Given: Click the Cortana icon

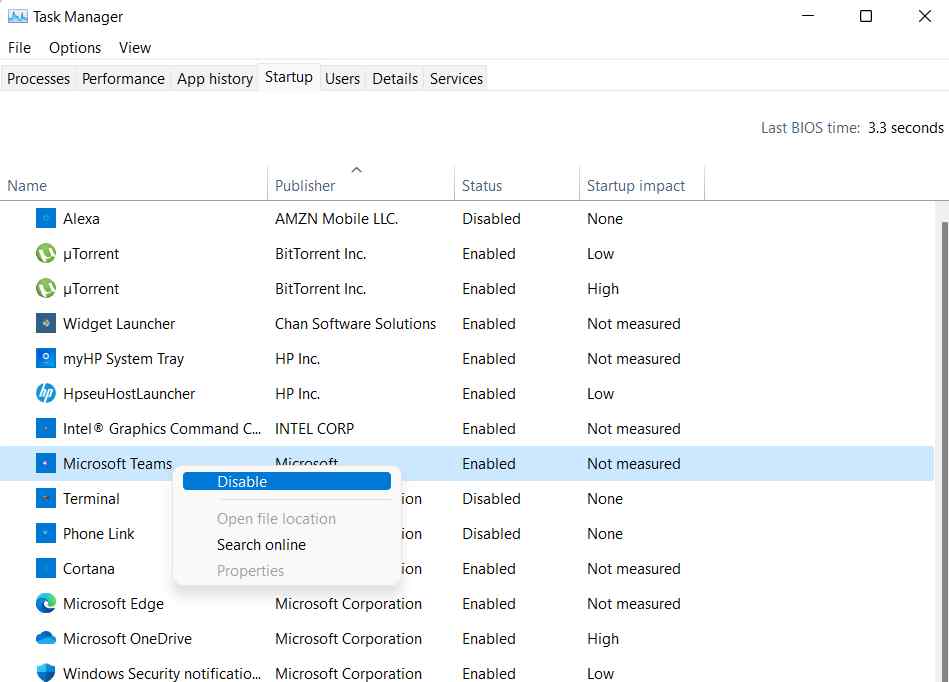Looking at the screenshot, I should coord(45,569).
